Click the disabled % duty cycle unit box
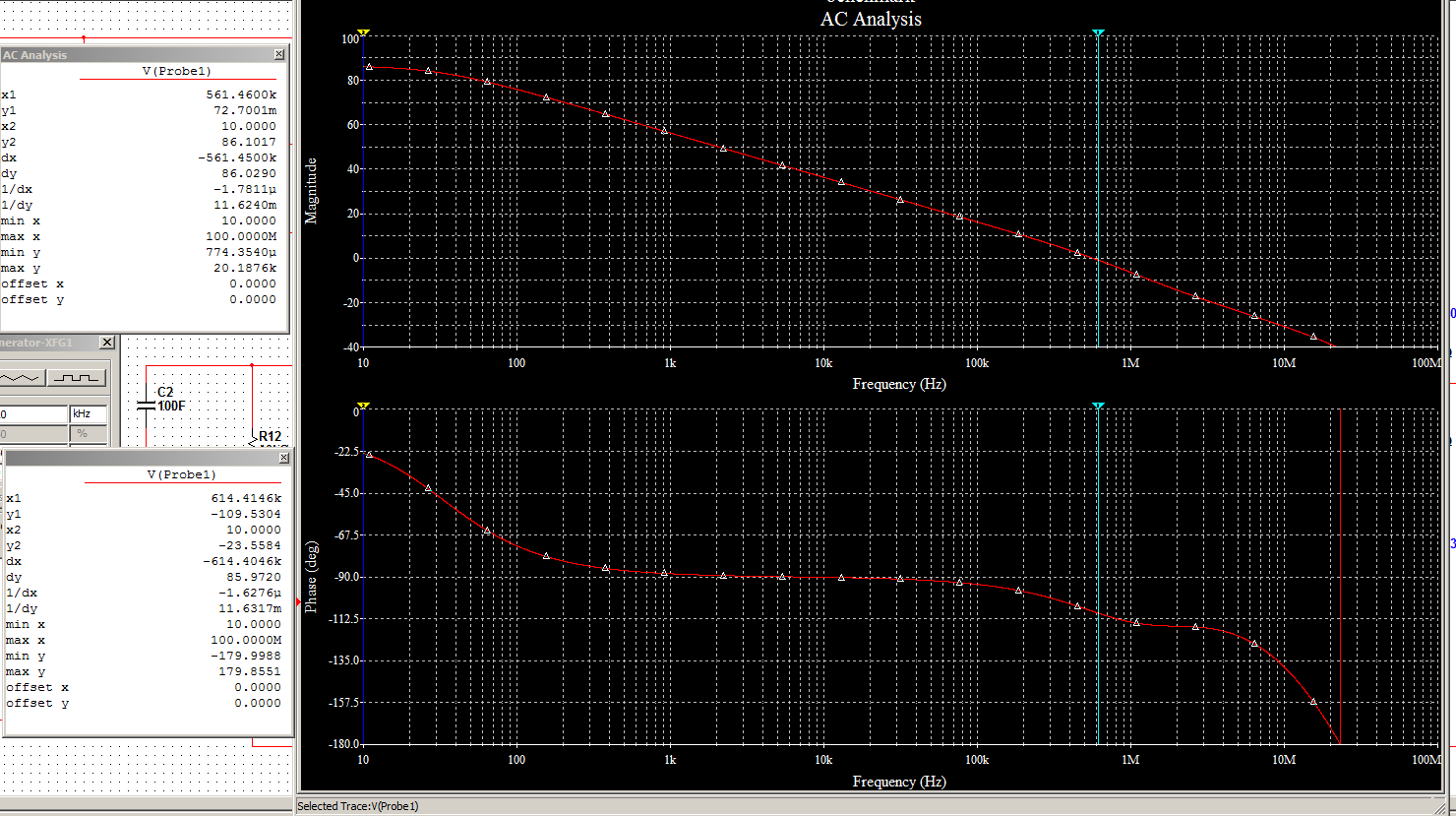This screenshot has height=816, width=1456. pos(88,433)
